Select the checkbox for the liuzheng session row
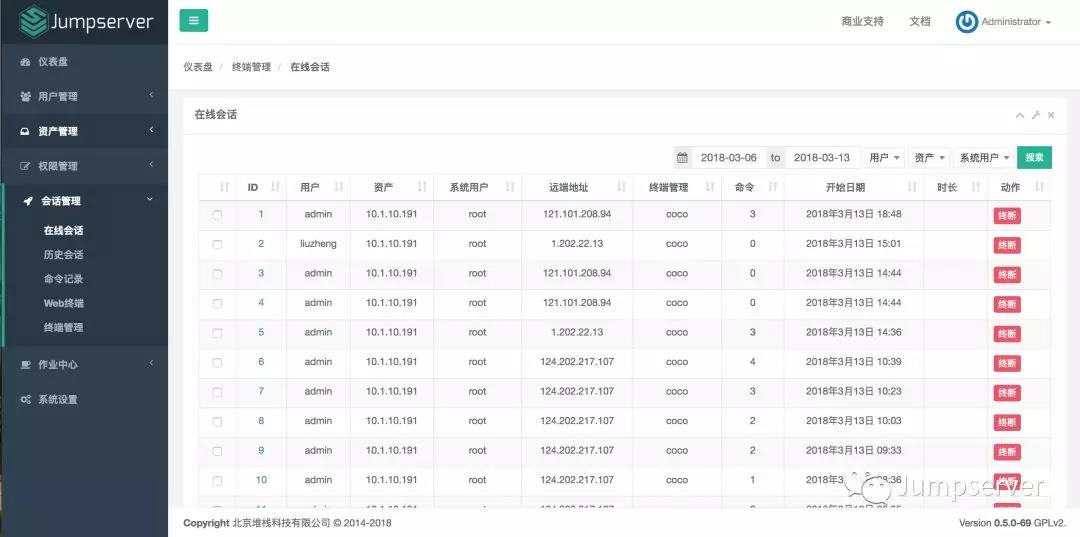 point(217,244)
